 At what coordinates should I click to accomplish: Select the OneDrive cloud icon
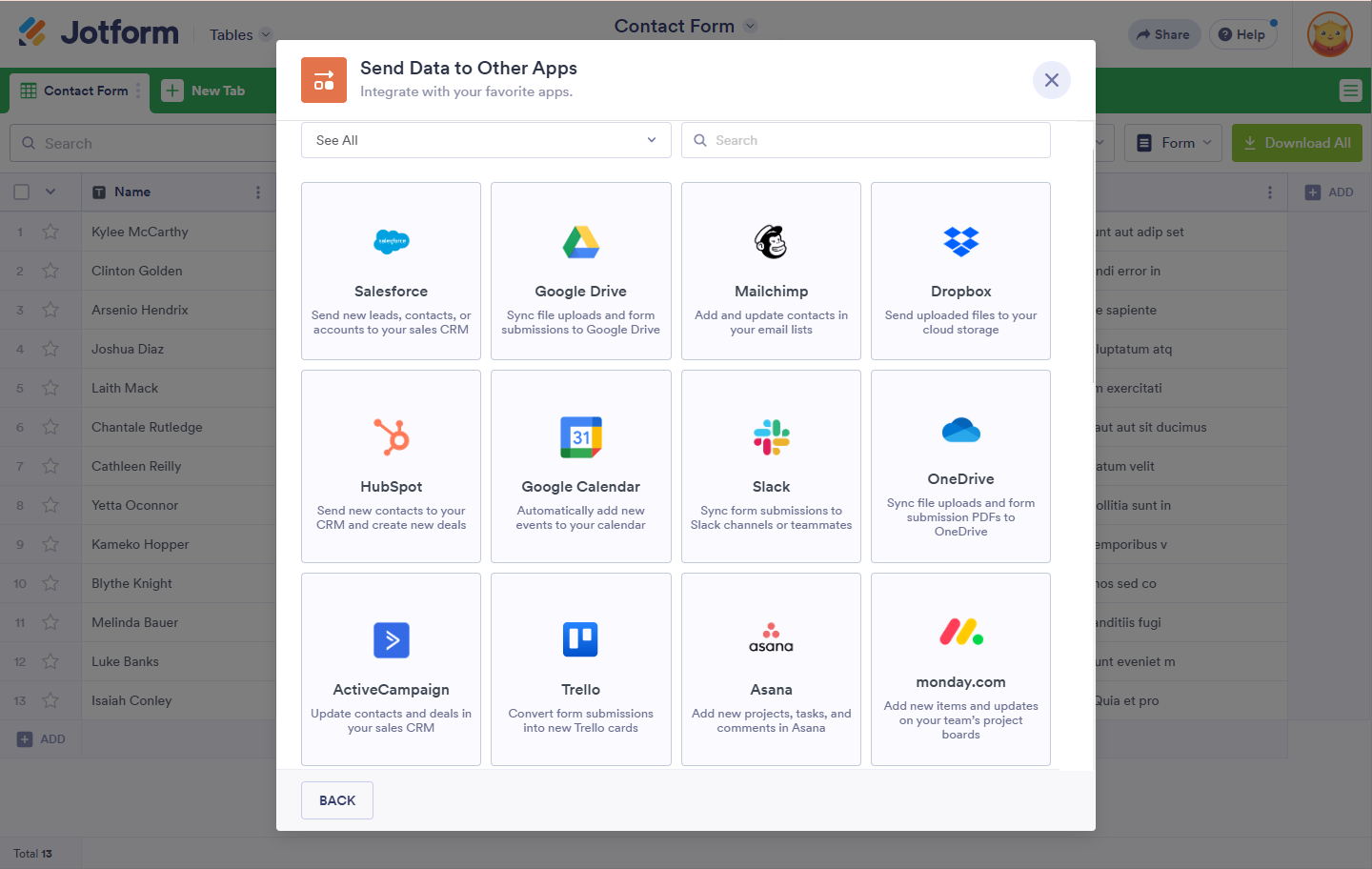(x=961, y=431)
